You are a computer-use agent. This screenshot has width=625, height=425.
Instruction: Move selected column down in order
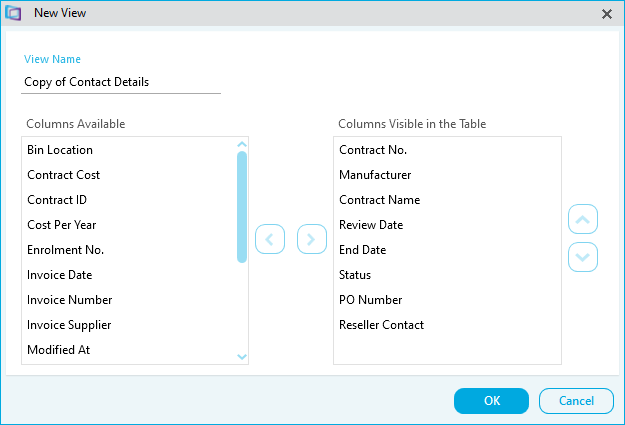(x=582, y=257)
